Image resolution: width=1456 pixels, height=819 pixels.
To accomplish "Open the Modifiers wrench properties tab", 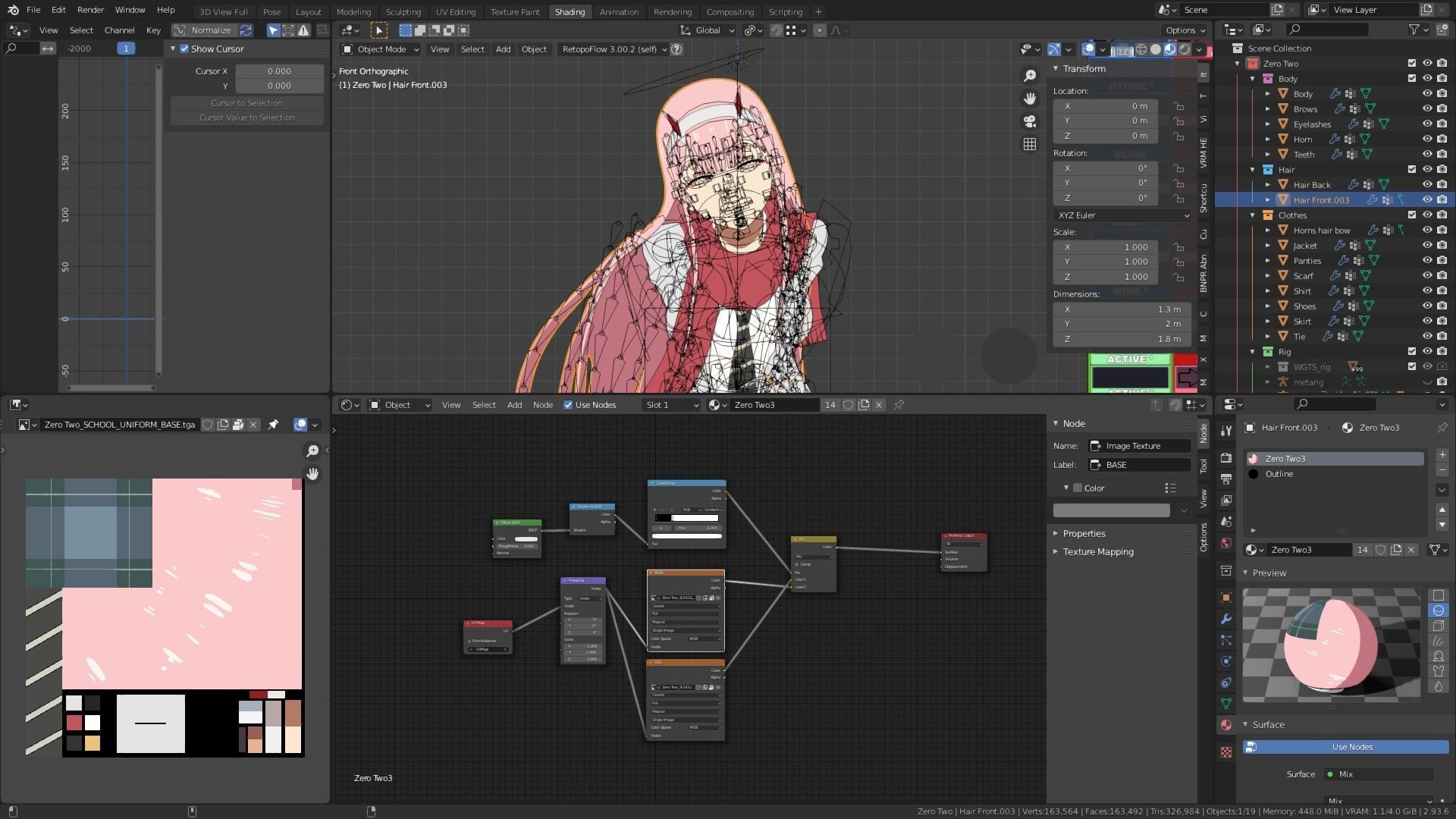I will point(1226,619).
